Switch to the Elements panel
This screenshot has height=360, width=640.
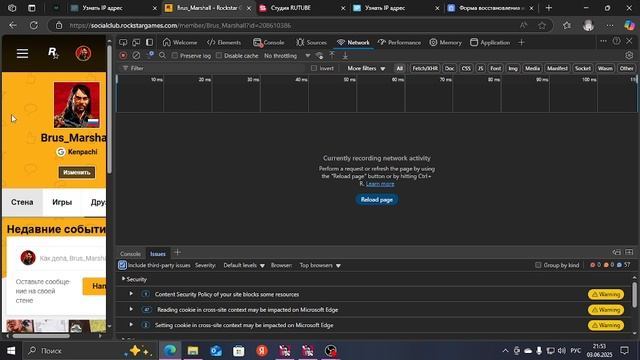(x=224, y=42)
